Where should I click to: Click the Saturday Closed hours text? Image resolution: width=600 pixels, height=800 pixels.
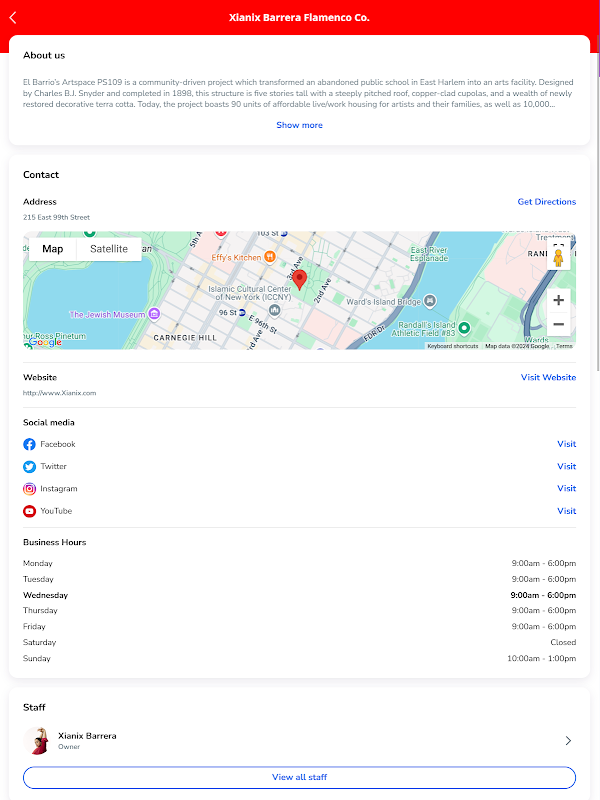click(563, 642)
